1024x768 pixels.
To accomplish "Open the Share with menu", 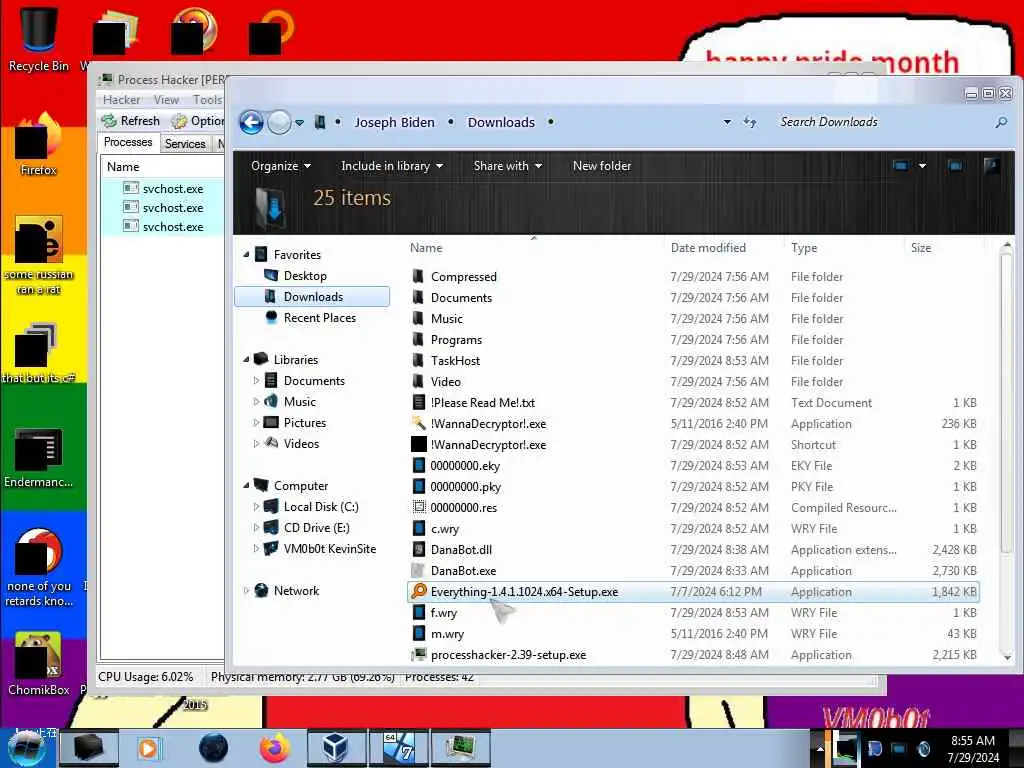I will (x=507, y=166).
